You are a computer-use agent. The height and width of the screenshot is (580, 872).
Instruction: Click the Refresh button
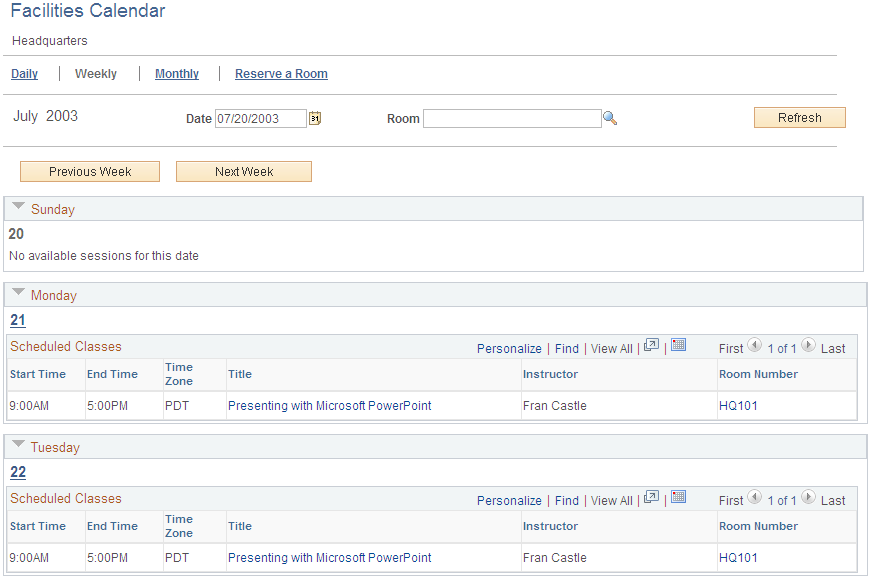[800, 118]
